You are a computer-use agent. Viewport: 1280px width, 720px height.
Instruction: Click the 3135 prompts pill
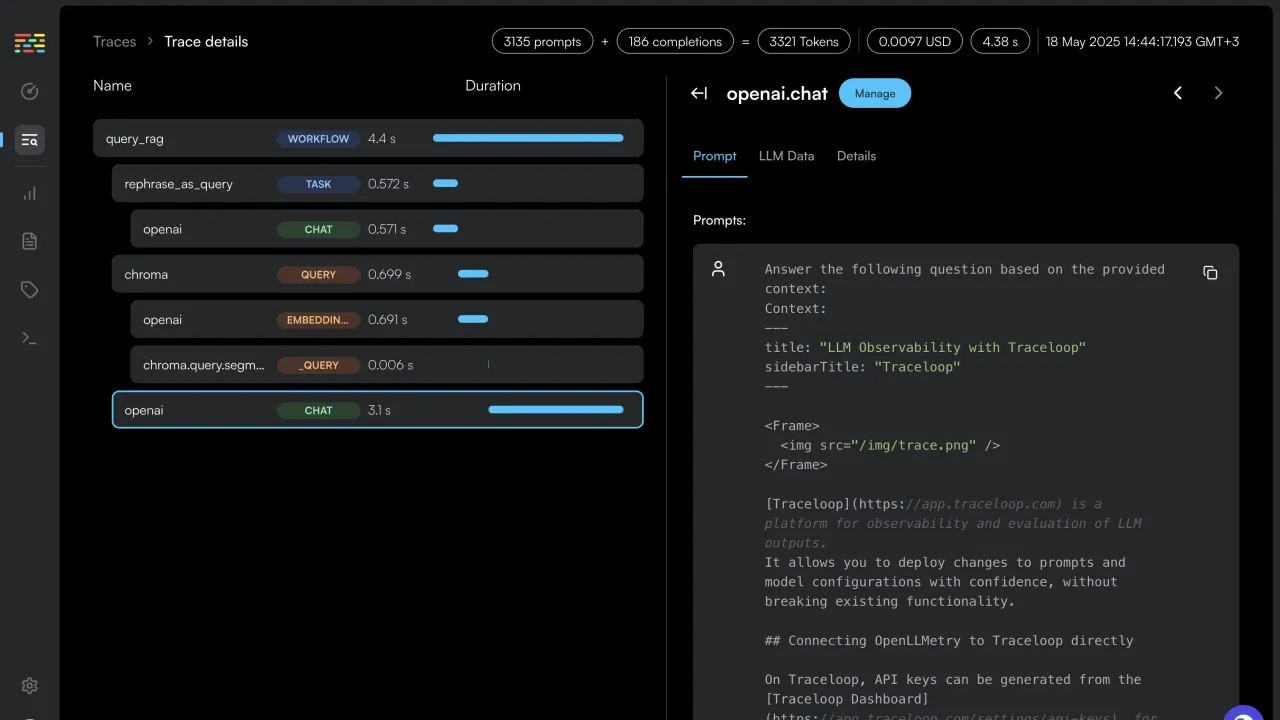tap(543, 41)
